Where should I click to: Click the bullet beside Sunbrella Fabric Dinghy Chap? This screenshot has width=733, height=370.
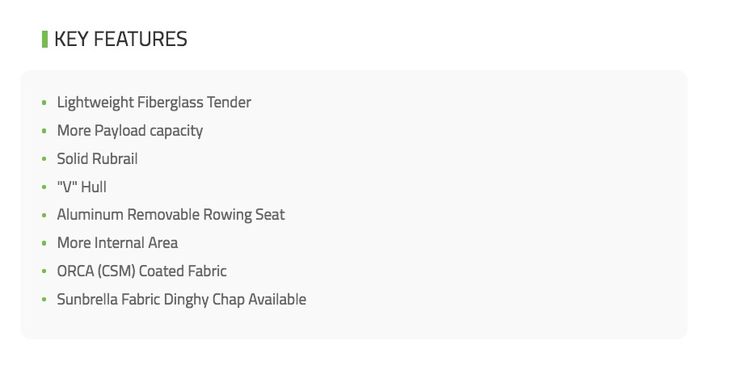[44, 299]
